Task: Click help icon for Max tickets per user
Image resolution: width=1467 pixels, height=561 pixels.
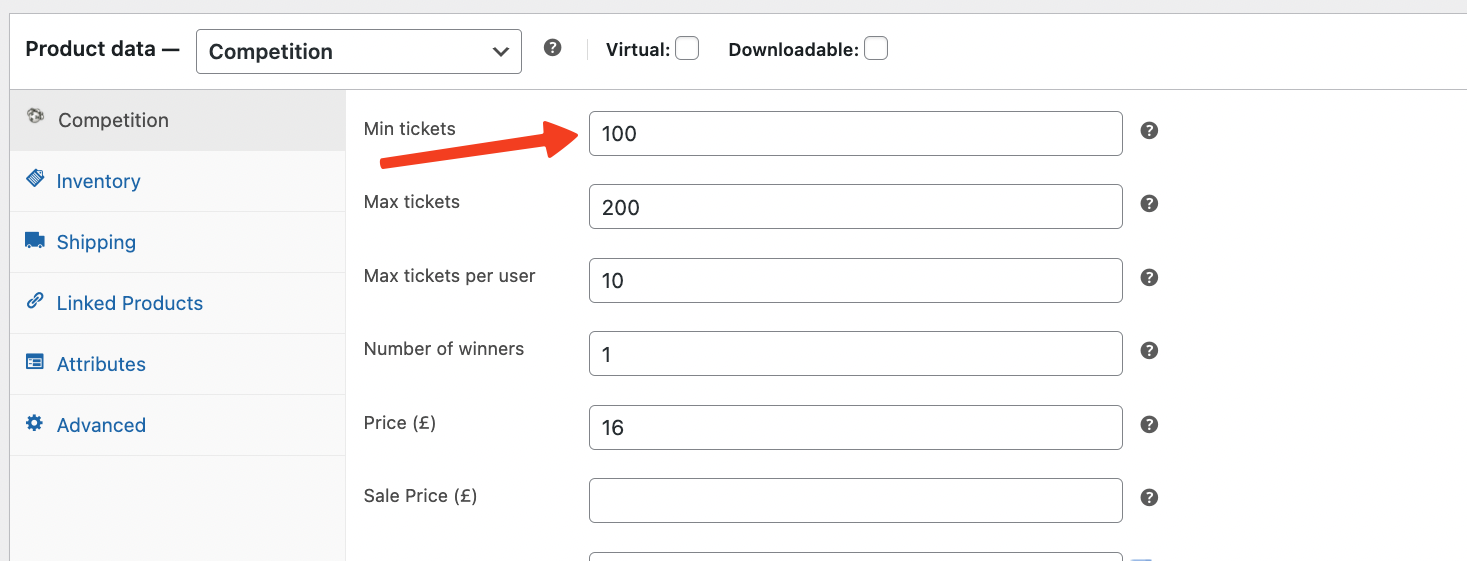Action: (x=1149, y=278)
